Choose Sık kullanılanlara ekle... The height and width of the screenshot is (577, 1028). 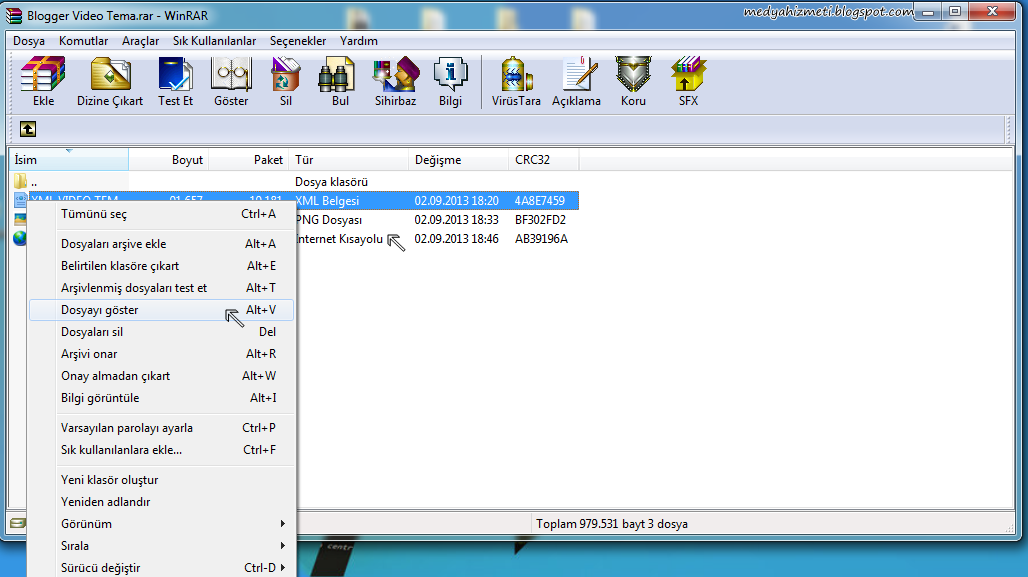(x=161, y=450)
